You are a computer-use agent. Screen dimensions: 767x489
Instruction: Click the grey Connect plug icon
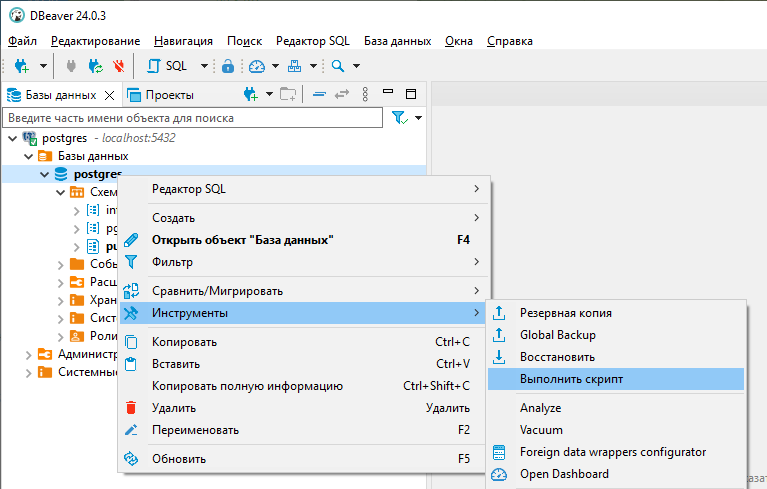(x=71, y=66)
